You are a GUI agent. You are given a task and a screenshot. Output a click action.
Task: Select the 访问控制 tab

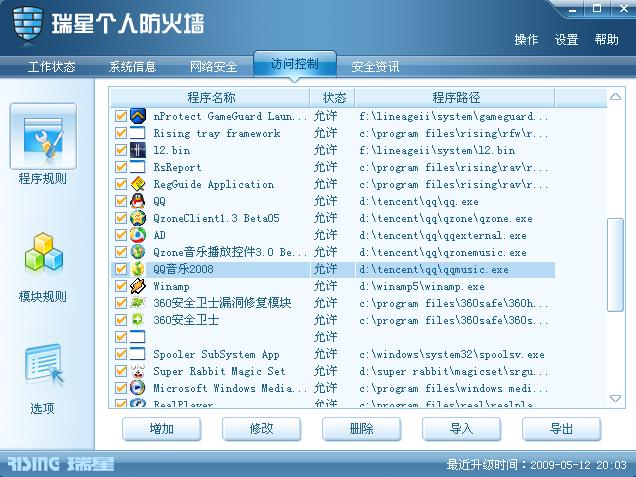click(295, 64)
